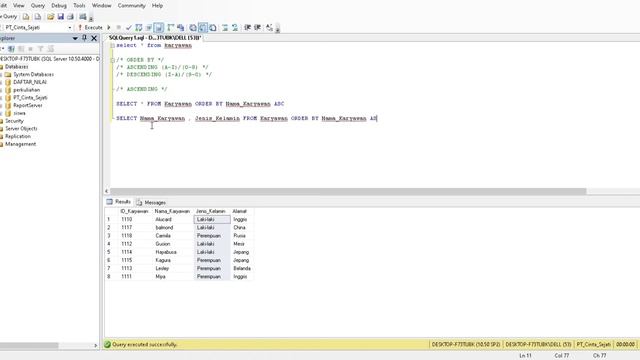Toggle auto-hide pin on Object Explorer
Screen dimensions: 640x360
click(x=84, y=38)
